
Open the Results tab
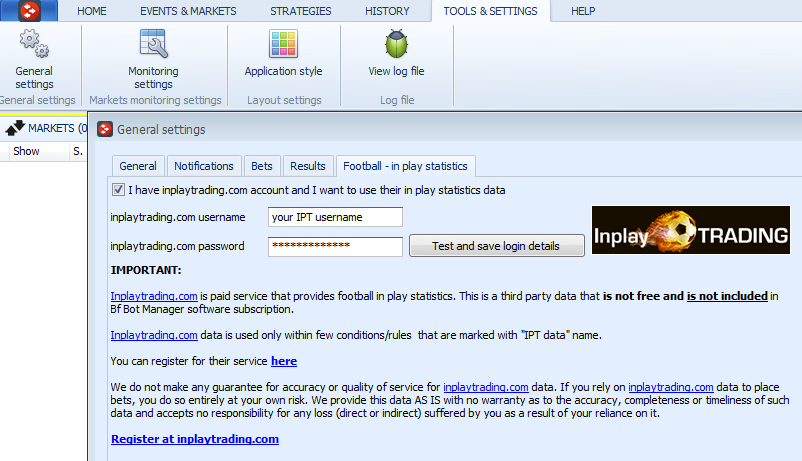pyautogui.click(x=308, y=166)
